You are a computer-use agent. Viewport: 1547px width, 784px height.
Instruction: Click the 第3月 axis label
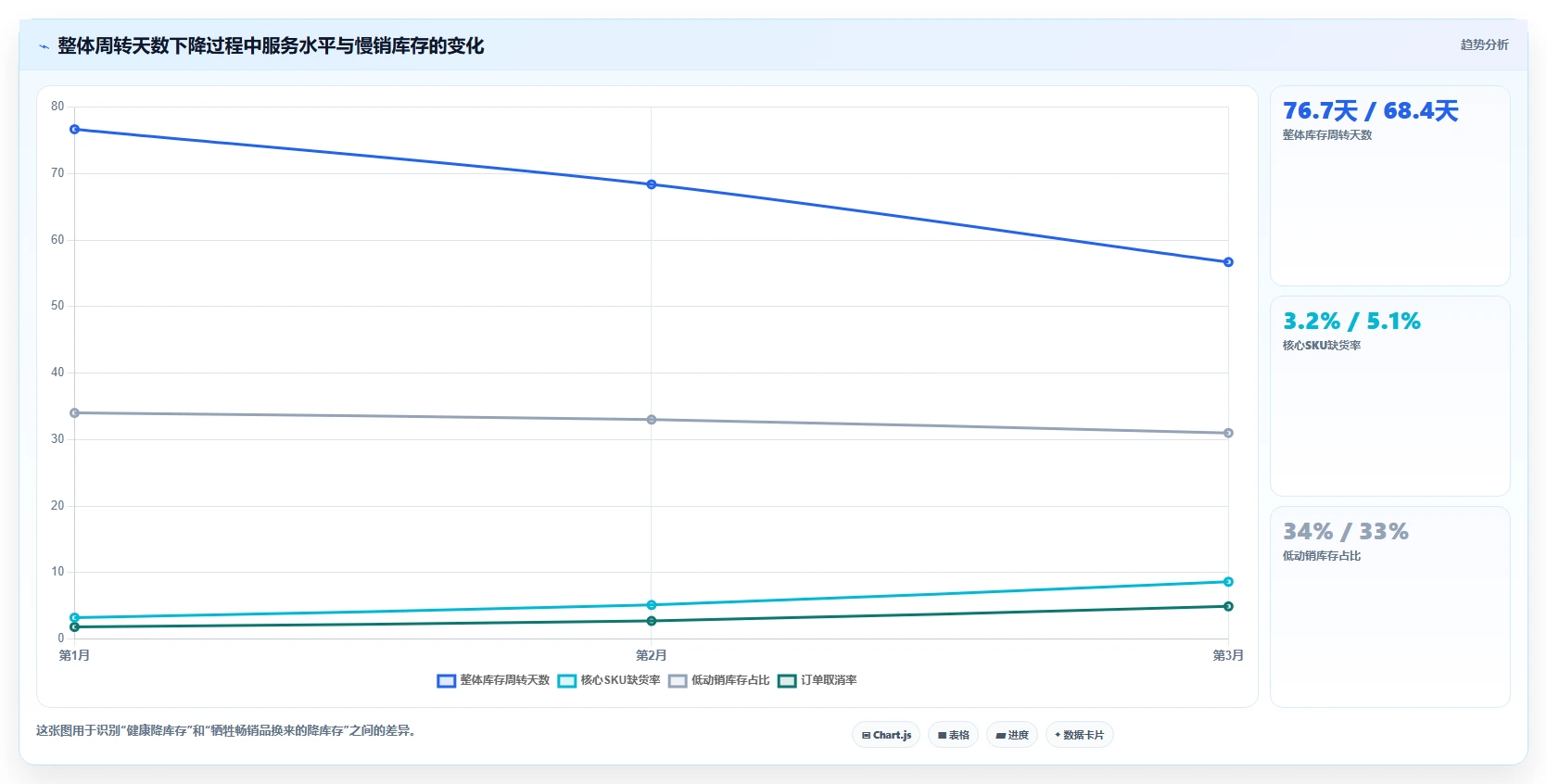(1228, 655)
